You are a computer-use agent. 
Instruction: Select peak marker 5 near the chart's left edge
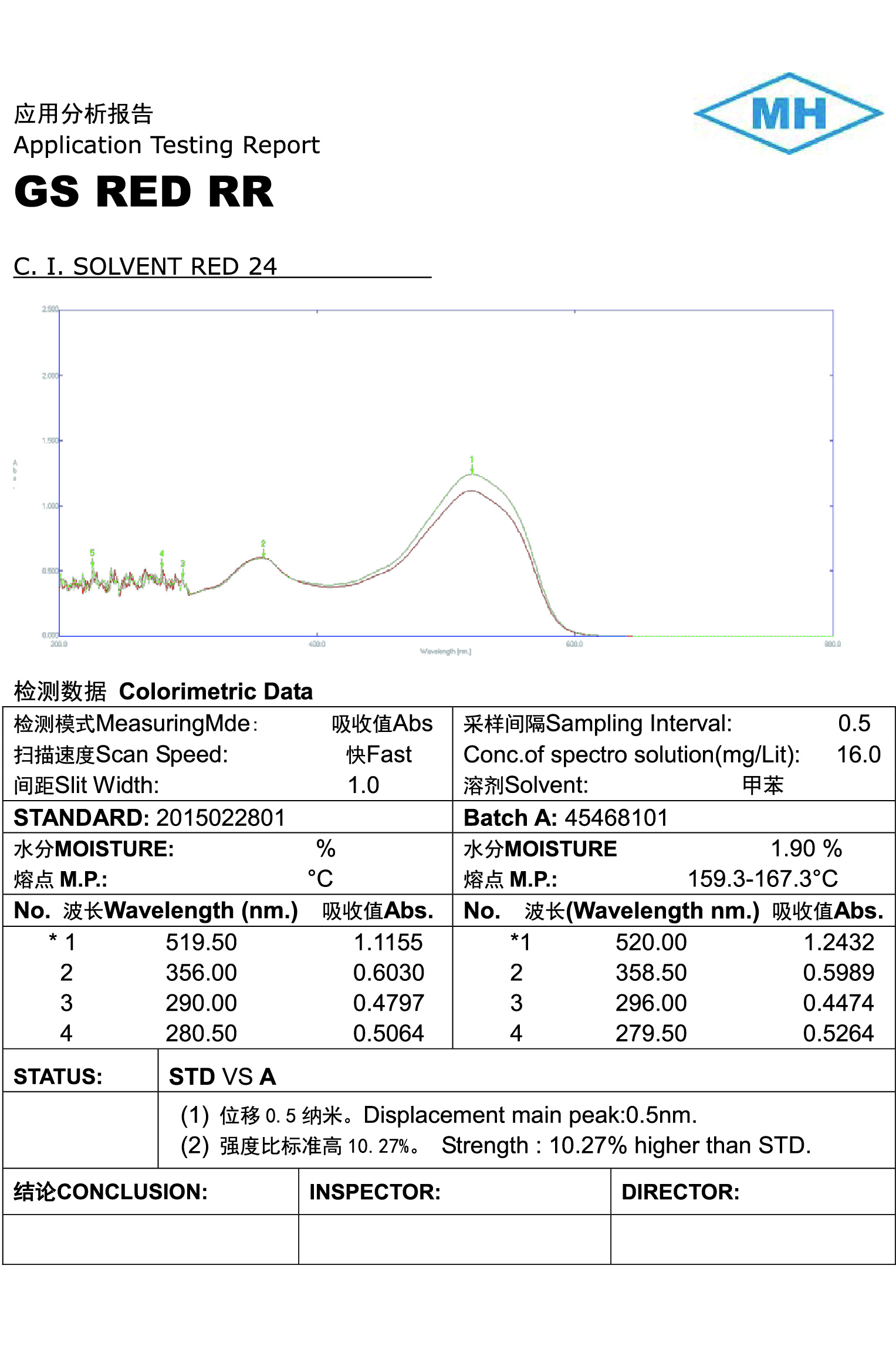pyautogui.click(x=92, y=554)
